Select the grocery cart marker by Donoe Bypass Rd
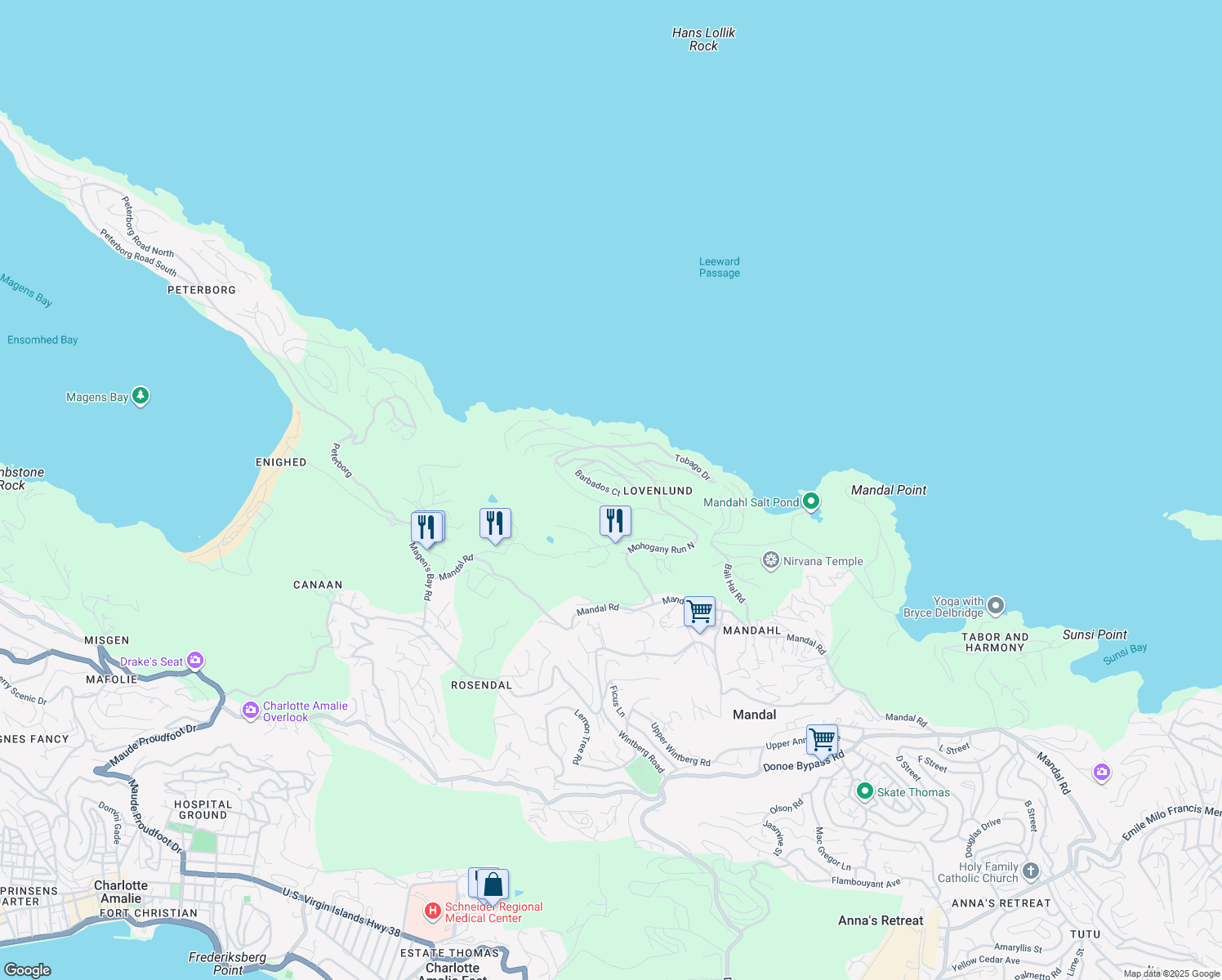Image resolution: width=1222 pixels, height=980 pixels. (x=822, y=740)
